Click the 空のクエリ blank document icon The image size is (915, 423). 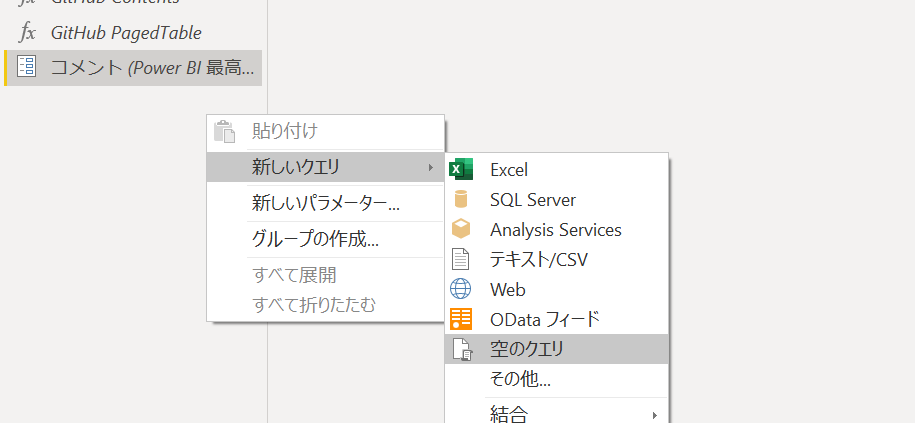pyautogui.click(x=462, y=349)
